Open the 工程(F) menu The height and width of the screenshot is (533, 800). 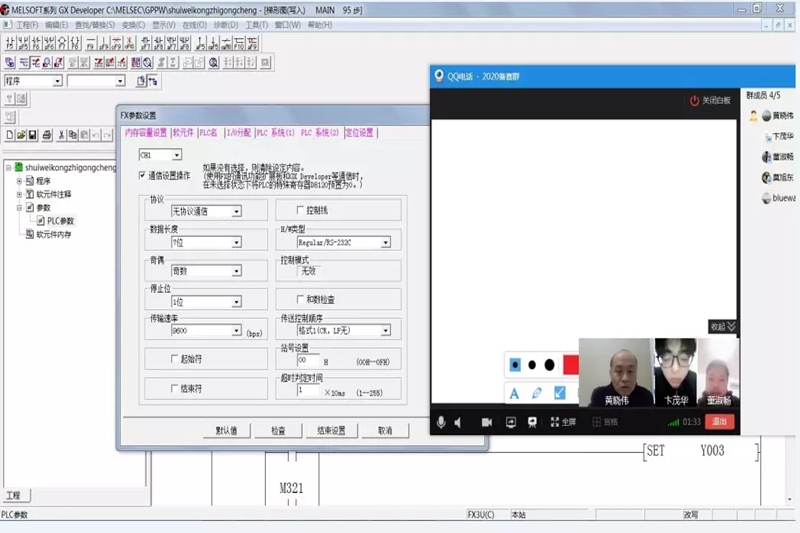pyautogui.click(x=27, y=24)
